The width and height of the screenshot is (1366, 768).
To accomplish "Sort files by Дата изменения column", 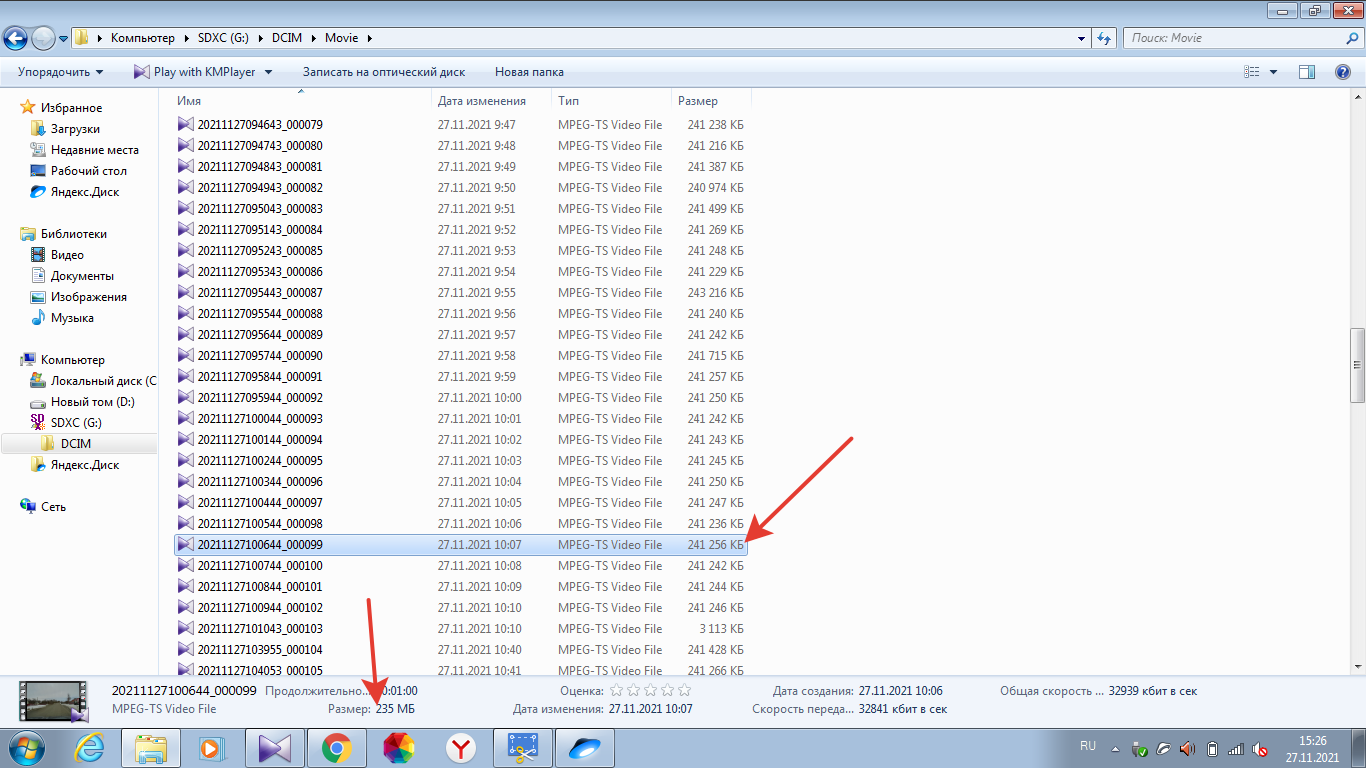I will coord(482,101).
